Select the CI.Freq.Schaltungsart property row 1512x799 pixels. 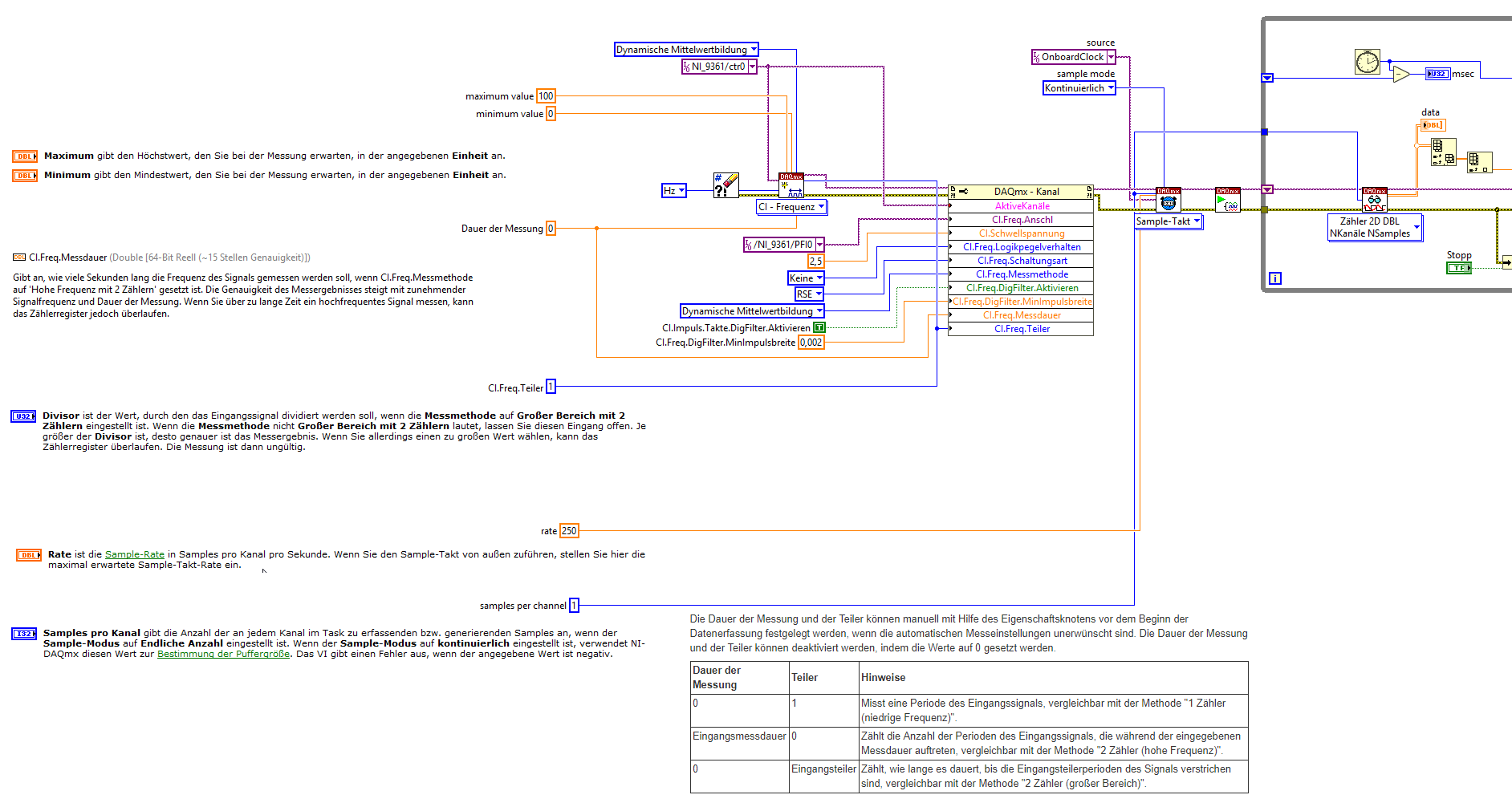(1021, 261)
